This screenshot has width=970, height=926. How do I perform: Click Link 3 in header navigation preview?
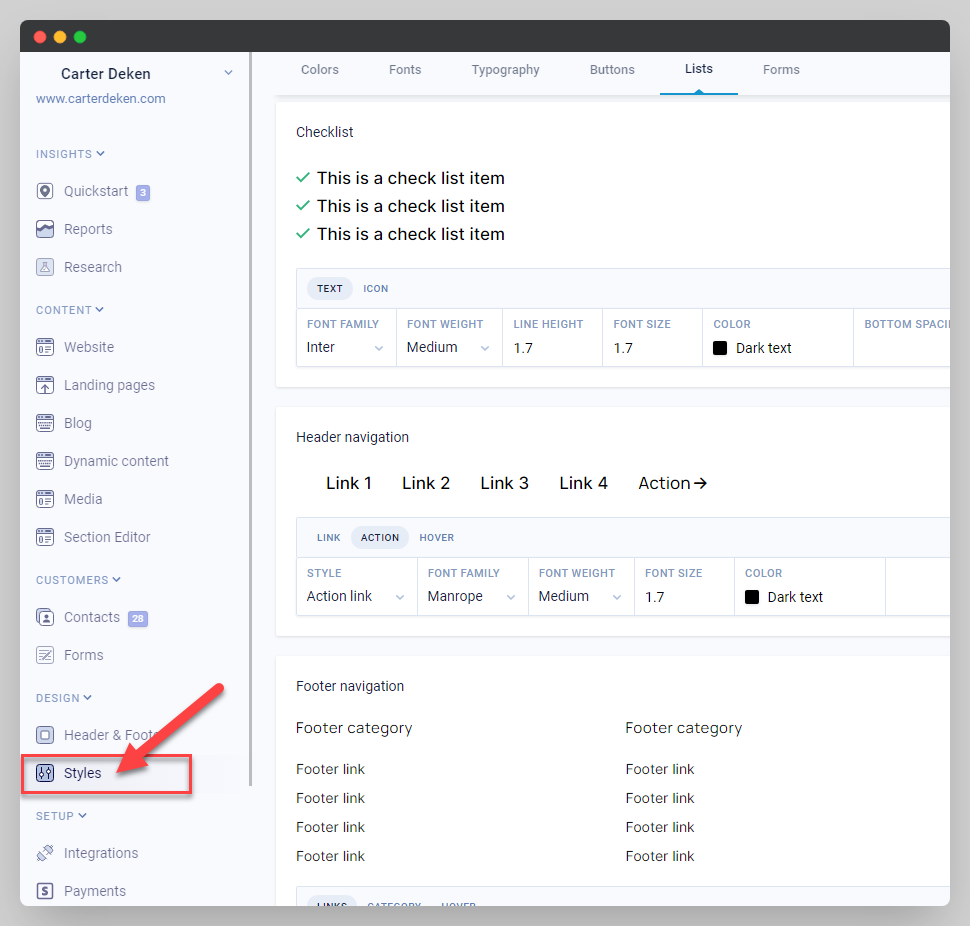tap(504, 483)
